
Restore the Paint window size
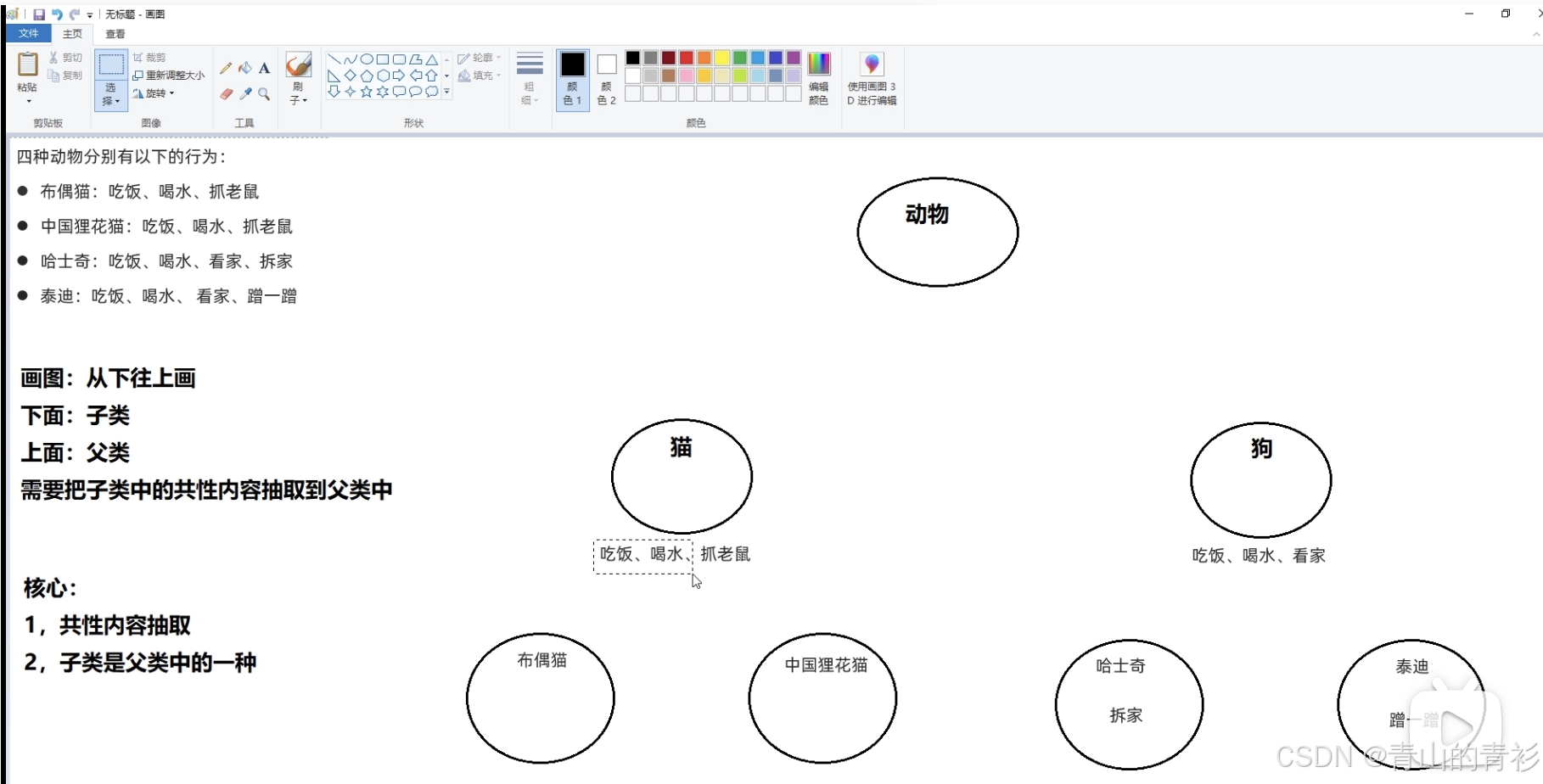(x=1506, y=14)
